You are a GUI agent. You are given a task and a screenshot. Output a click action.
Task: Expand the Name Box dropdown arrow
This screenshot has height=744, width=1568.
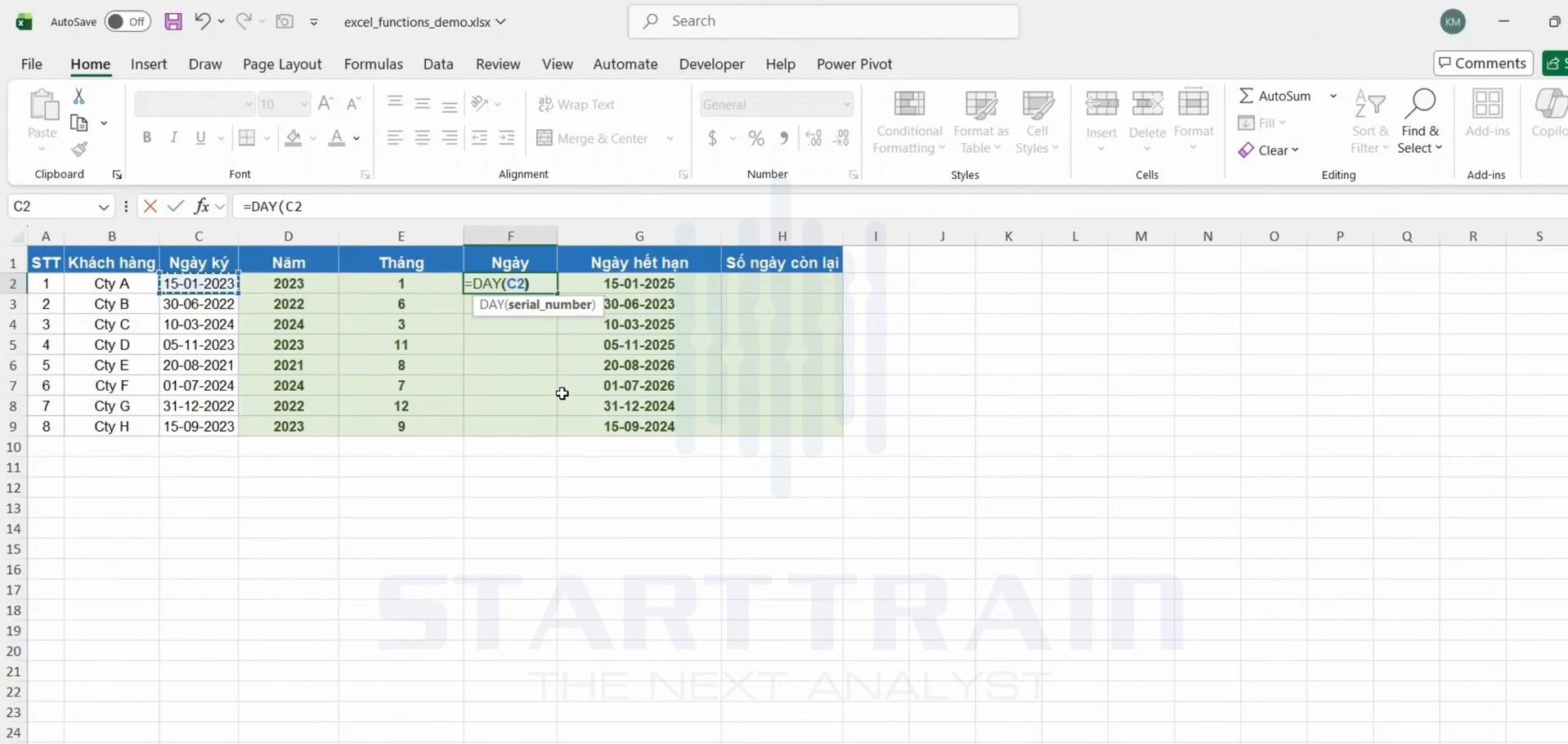(104, 207)
